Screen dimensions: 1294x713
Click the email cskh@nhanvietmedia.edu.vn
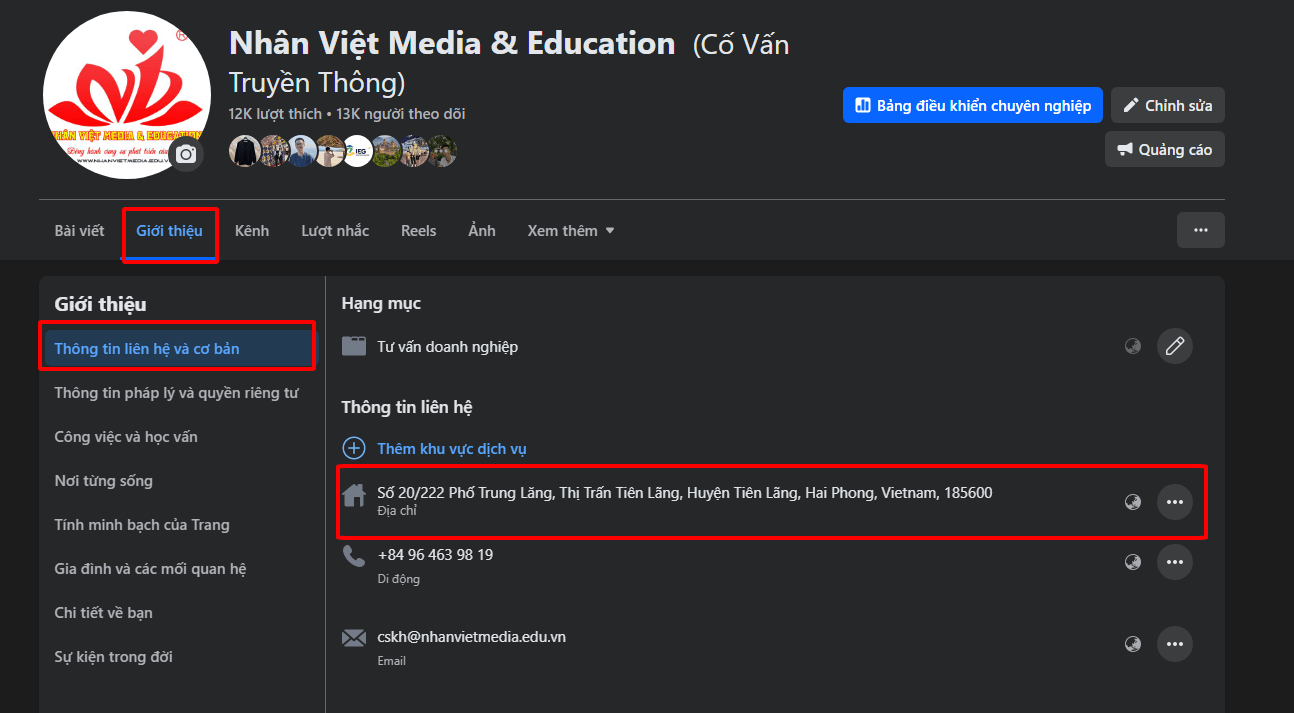click(471, 637)
